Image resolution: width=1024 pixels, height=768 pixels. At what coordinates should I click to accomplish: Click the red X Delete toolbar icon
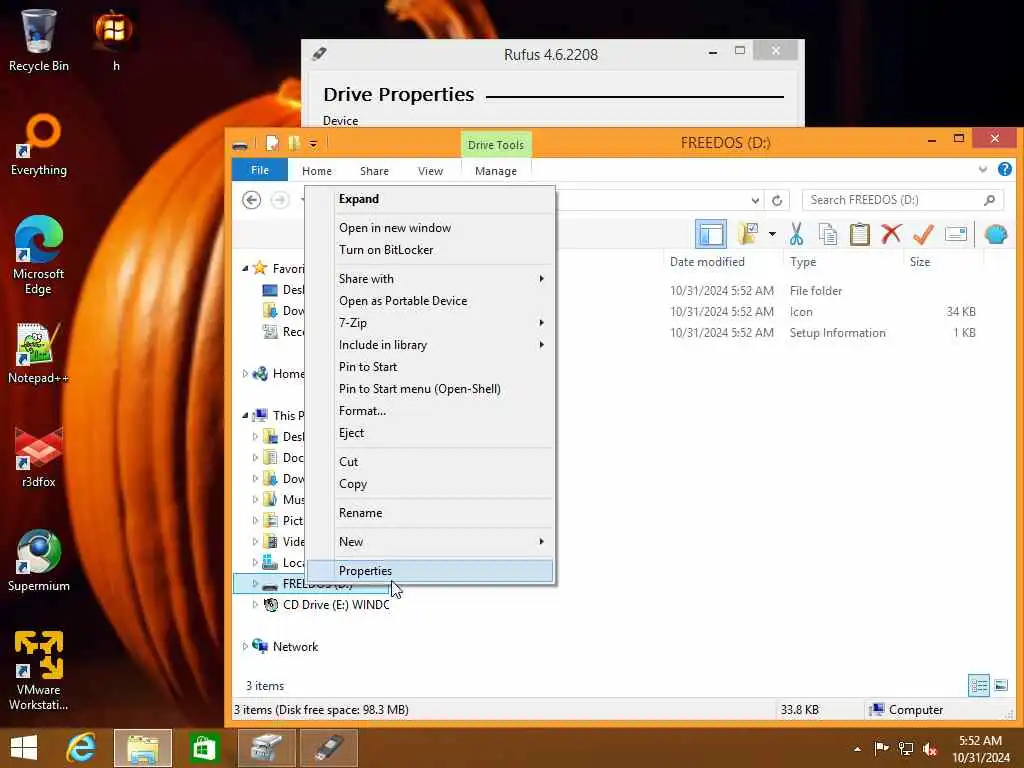[x=891, y=234]
